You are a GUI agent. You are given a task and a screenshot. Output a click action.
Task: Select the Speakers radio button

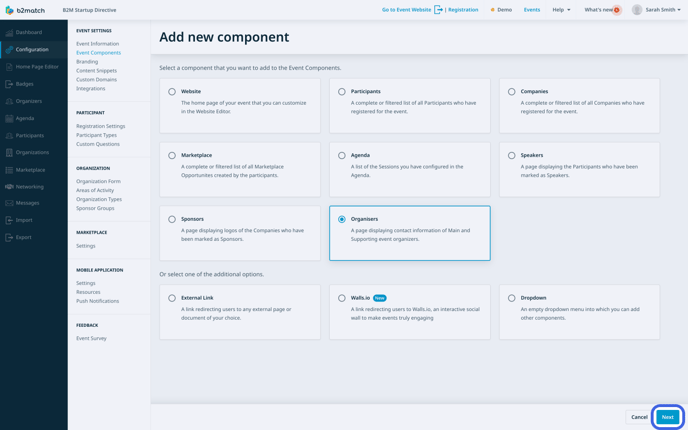pos(512,155)
